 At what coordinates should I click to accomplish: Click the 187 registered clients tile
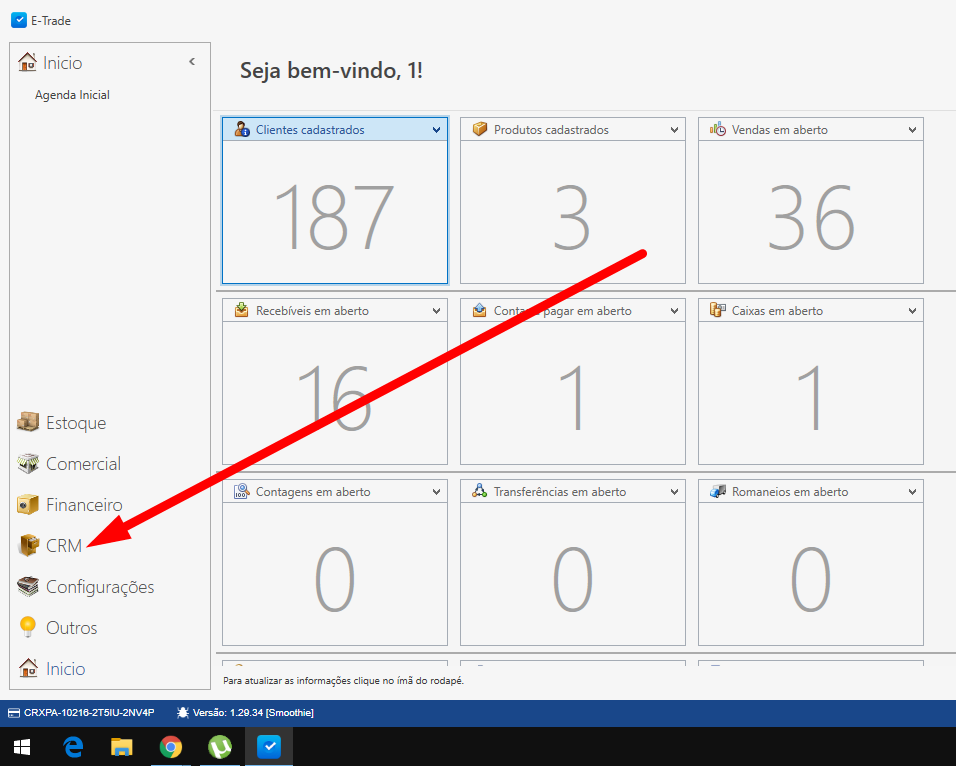point(334,215)
